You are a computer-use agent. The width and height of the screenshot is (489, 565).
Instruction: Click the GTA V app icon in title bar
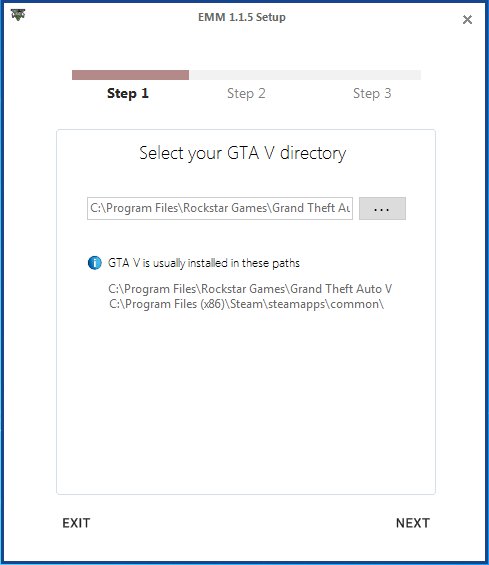coord(18,15)
